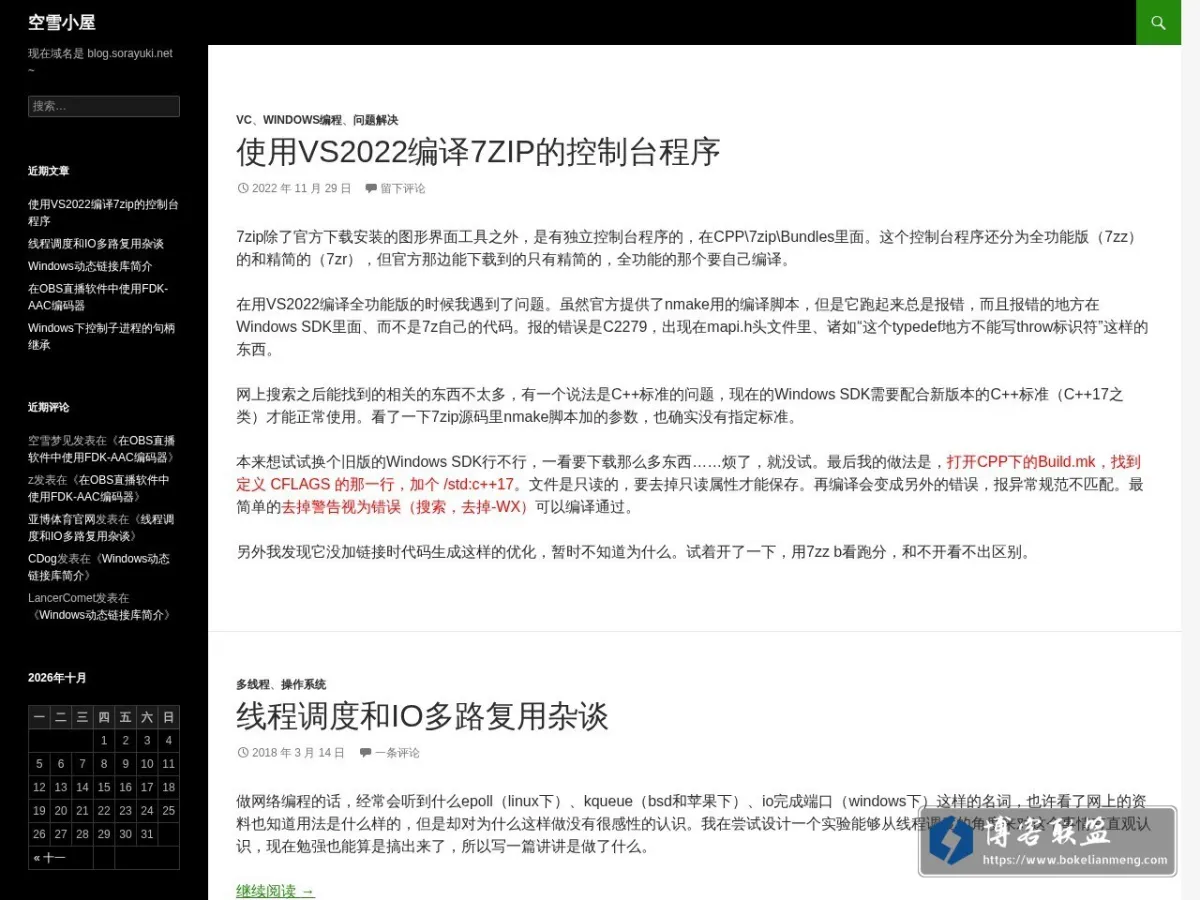Go to previous month « 十一 in calendar
Image resolution: width=1200 pixels, height=900 pixels.
(x=49, y=858)
